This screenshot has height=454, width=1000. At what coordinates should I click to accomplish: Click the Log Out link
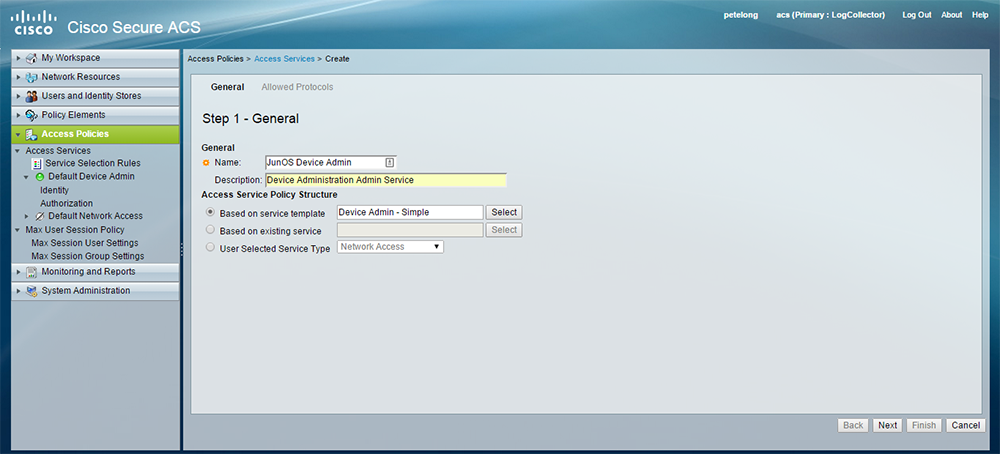coord(917,15)
